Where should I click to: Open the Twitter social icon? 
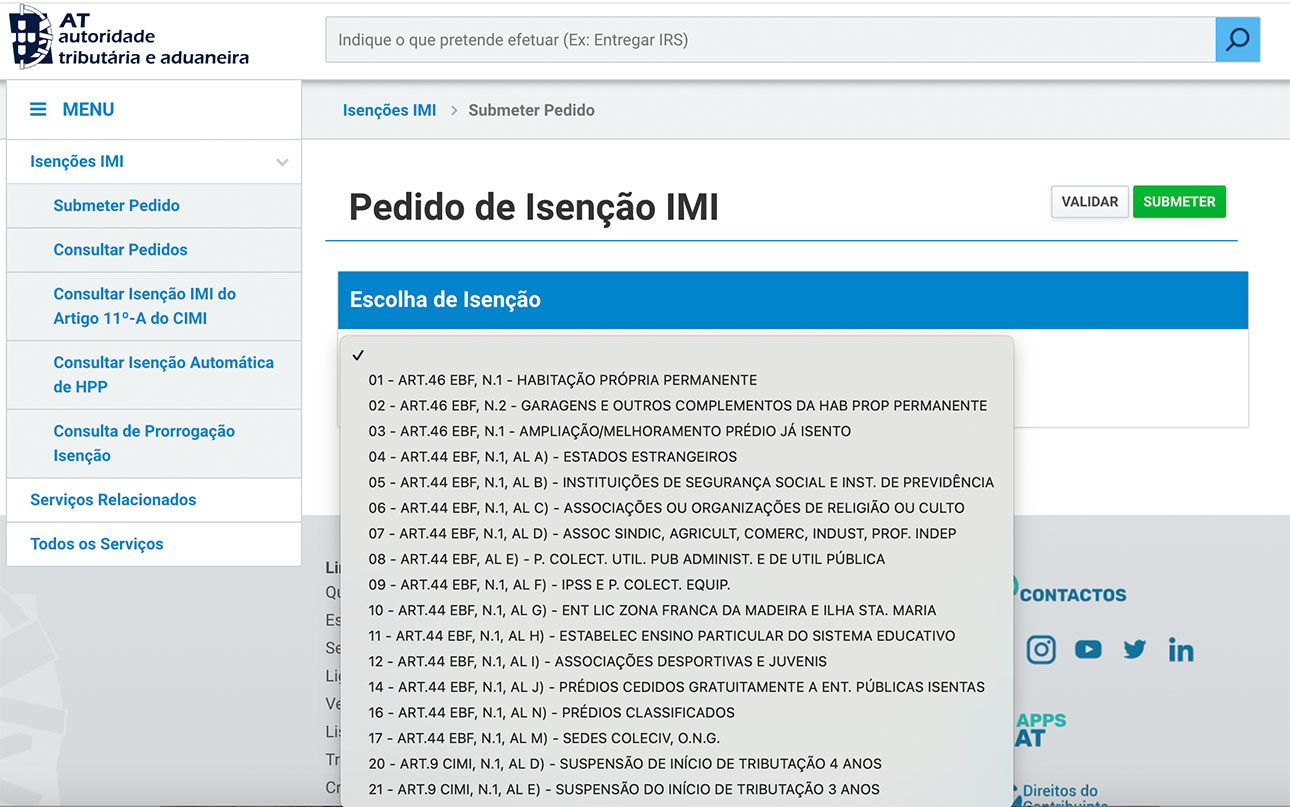1134,650
